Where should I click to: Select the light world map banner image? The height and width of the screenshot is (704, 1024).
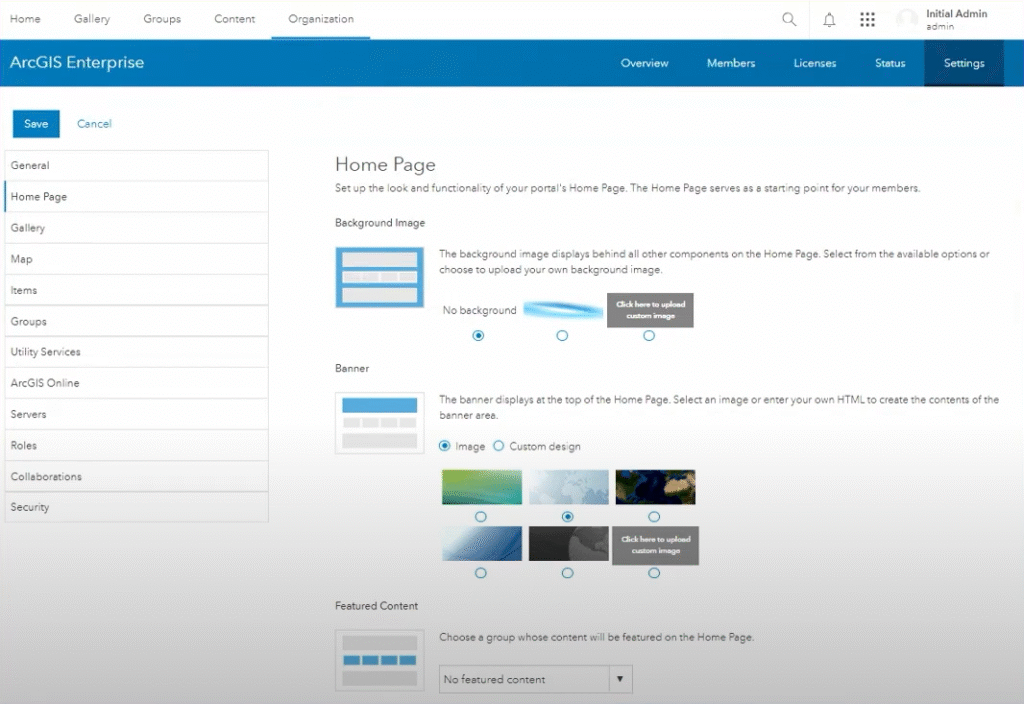pos(568,487)
